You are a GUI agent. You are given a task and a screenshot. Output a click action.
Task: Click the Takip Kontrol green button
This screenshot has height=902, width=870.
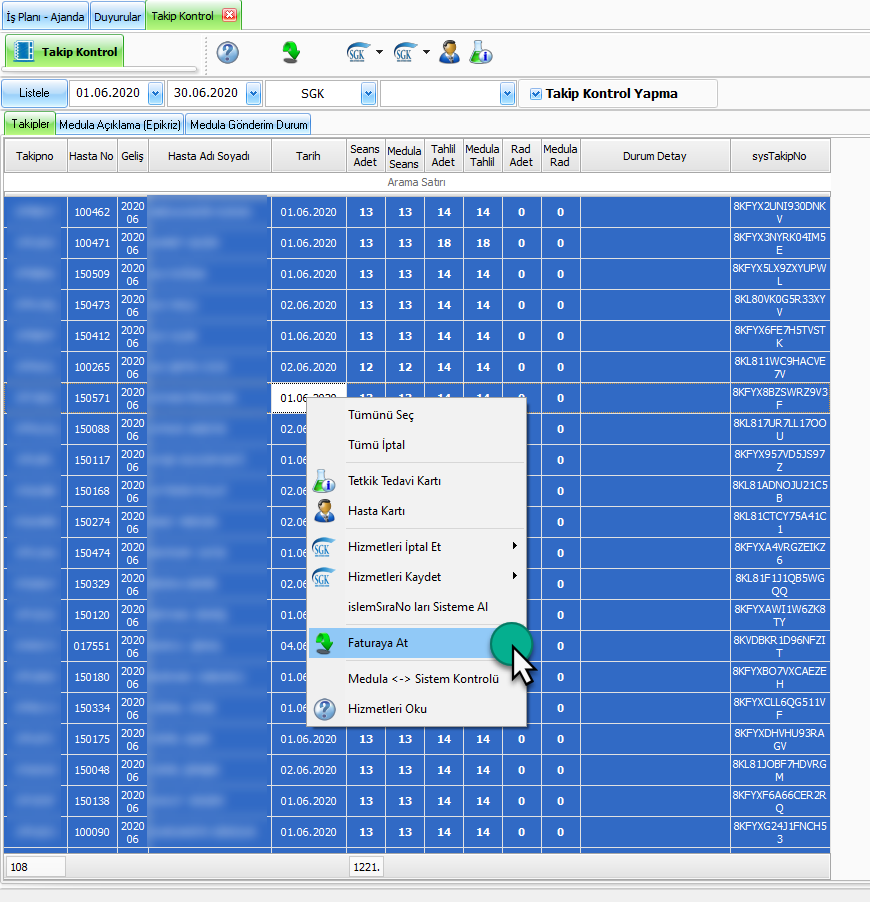(64, 51)
